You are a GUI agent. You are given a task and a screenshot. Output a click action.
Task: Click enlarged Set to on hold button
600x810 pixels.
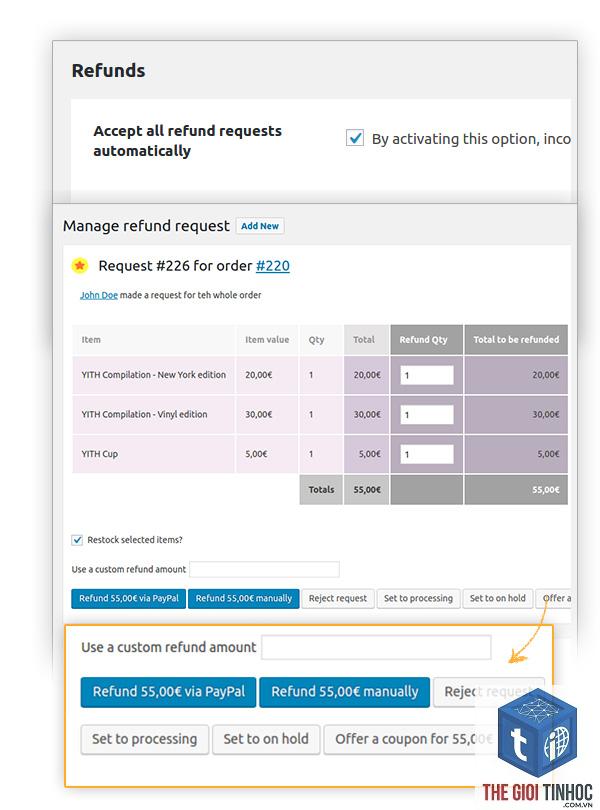pos(266,739)
